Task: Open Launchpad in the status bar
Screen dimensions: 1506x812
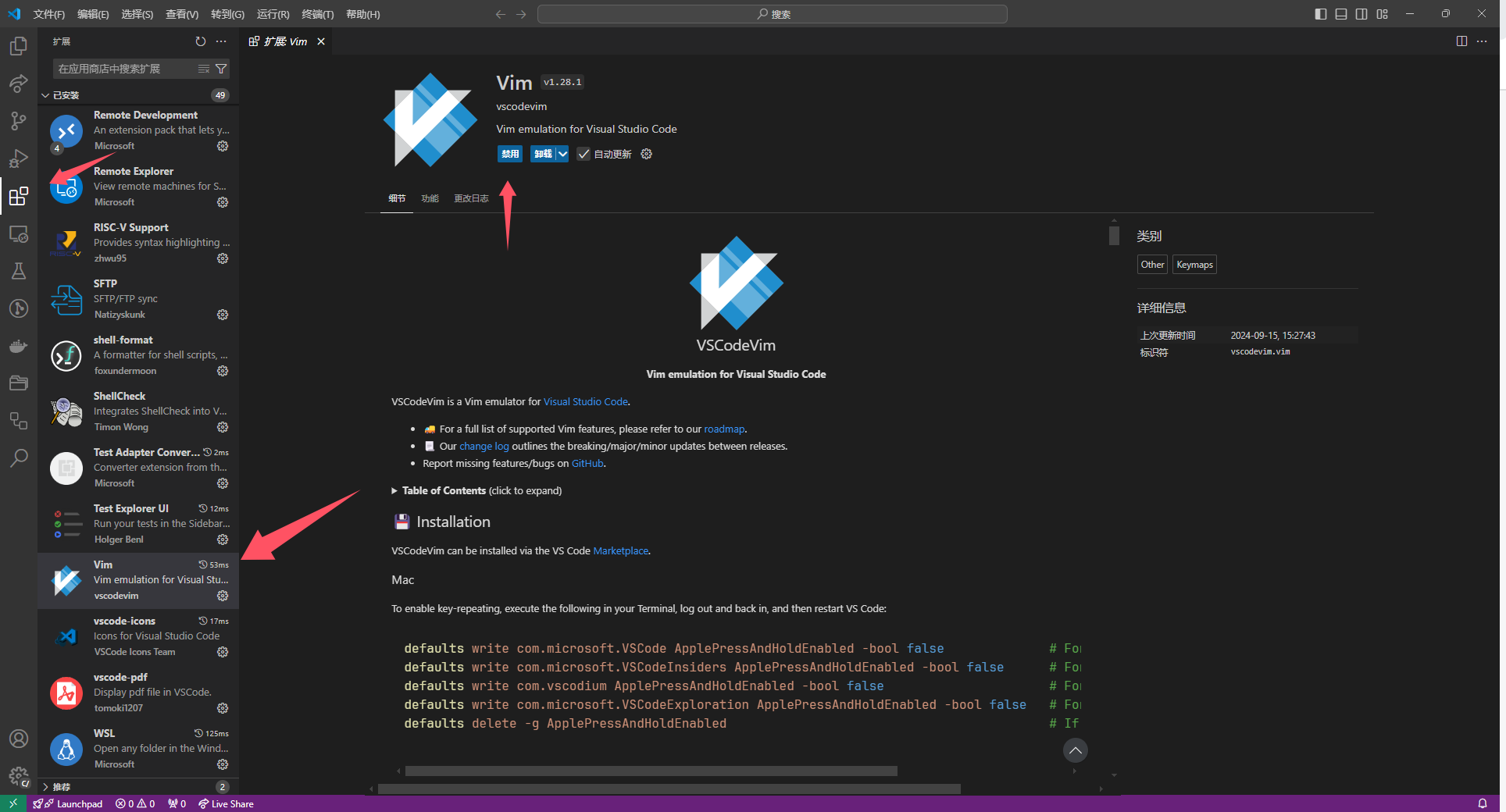Action: (x=68, y=803)
